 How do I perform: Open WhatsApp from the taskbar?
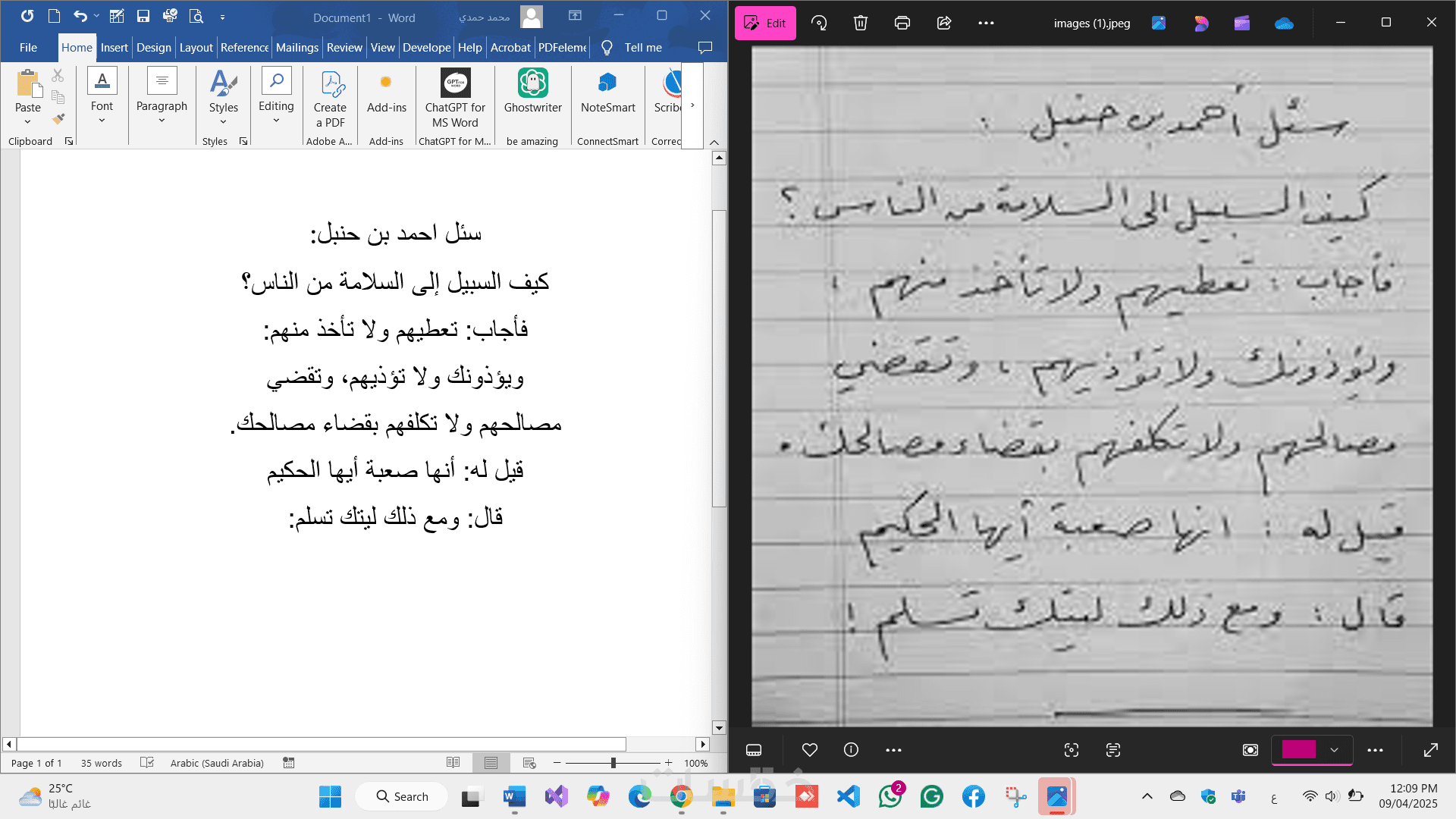point(890,796)
